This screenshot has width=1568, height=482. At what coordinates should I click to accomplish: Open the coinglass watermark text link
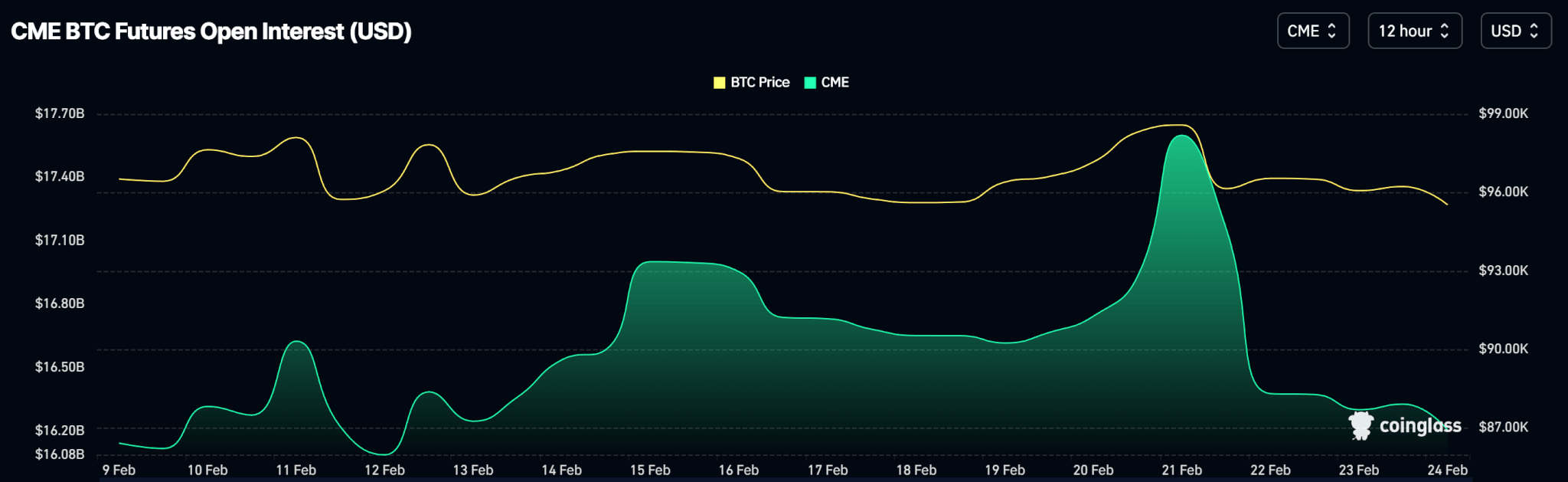pos(1419,426)
